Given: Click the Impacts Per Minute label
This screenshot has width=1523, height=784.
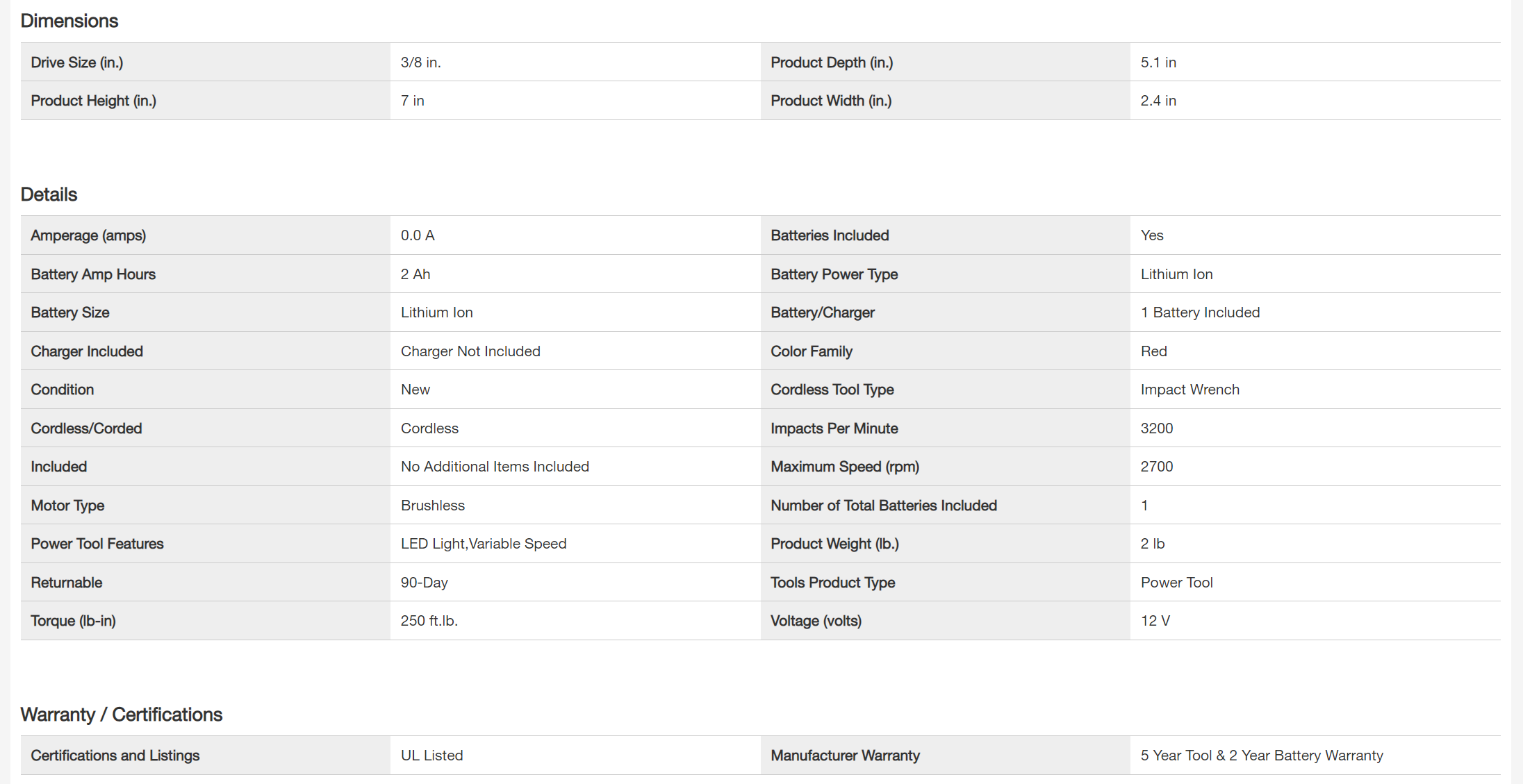Looking at the screenshot, I should pos(834,428).
